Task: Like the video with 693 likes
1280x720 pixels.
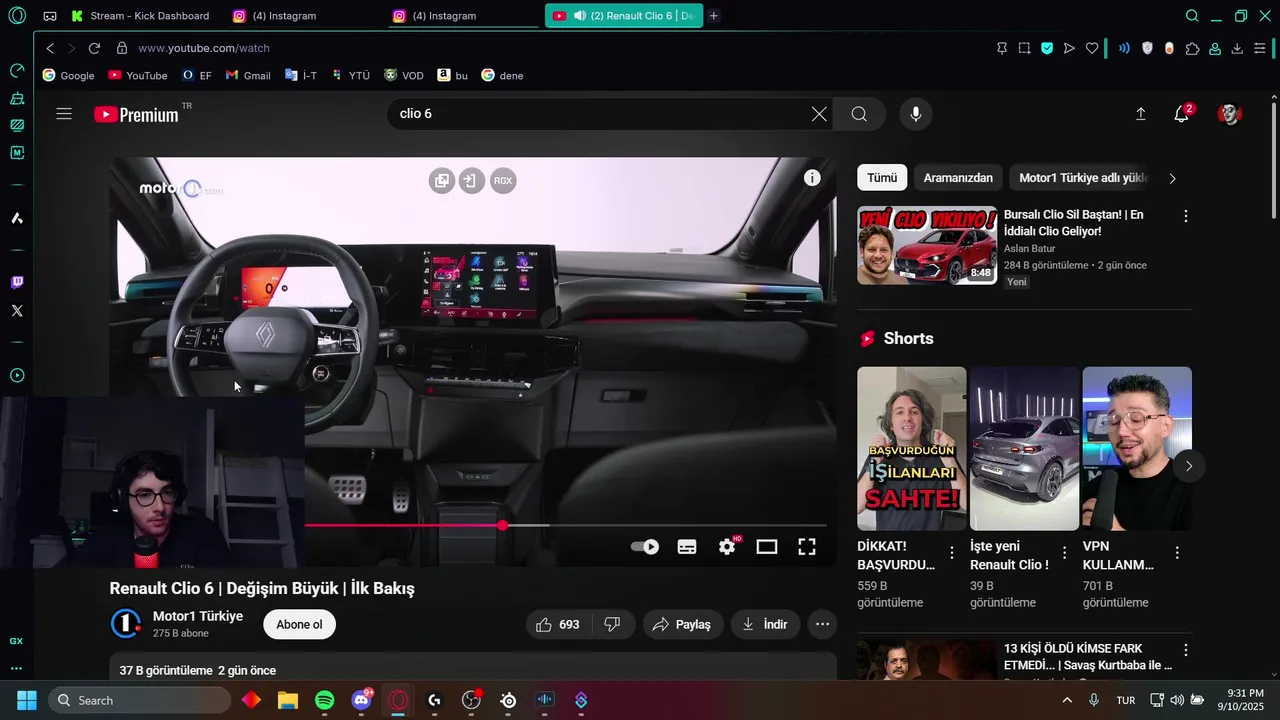Action: [558, 624]
